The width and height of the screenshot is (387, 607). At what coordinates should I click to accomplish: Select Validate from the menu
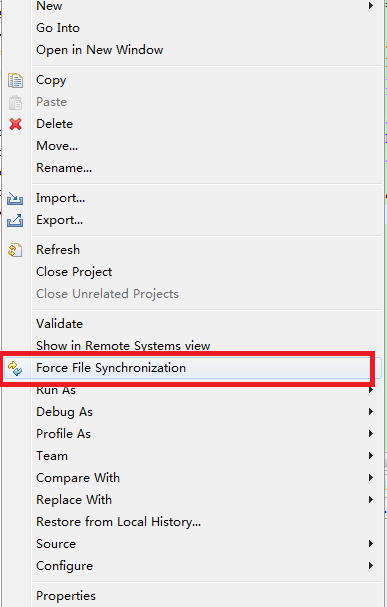59,324
